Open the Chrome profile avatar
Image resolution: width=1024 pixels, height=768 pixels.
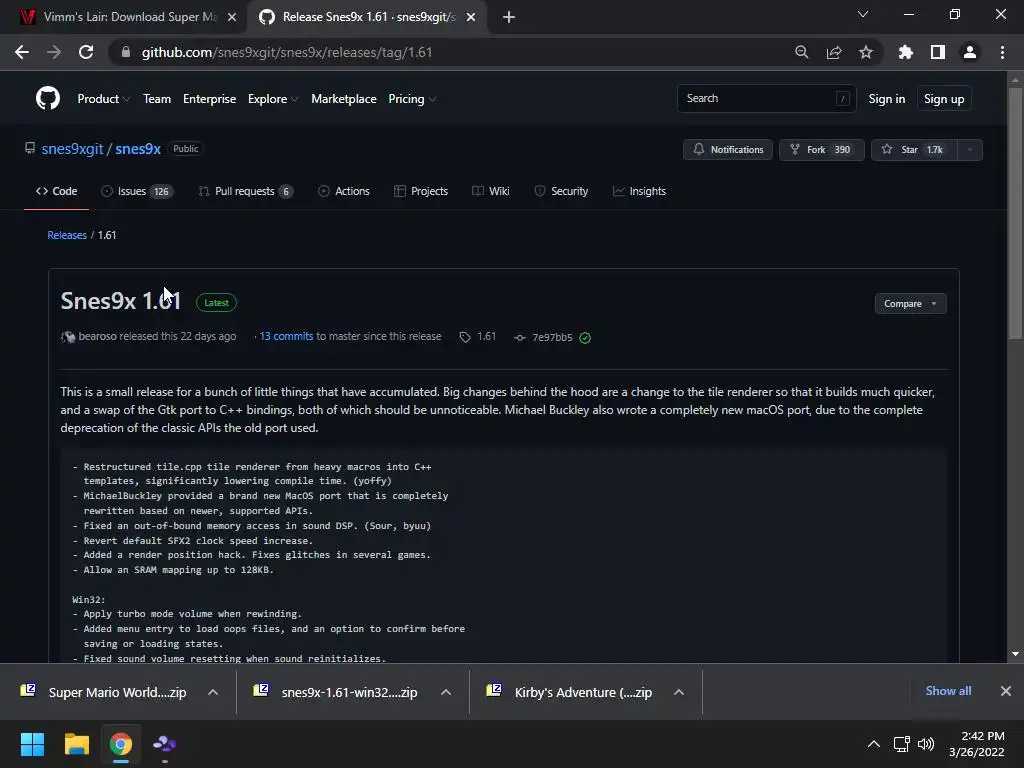tap(970, 52)
